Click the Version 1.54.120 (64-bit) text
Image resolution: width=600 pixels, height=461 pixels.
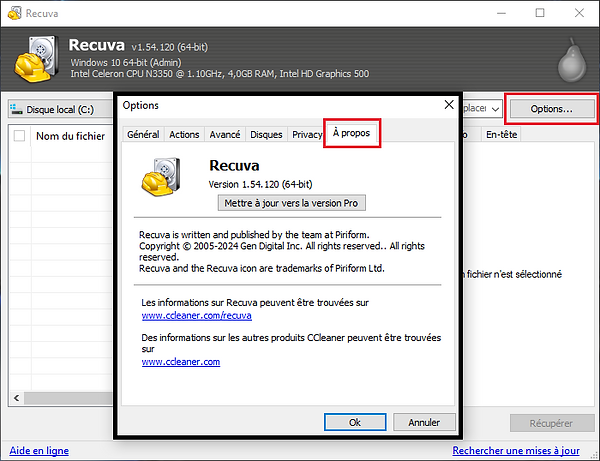(x=260, y=184)
